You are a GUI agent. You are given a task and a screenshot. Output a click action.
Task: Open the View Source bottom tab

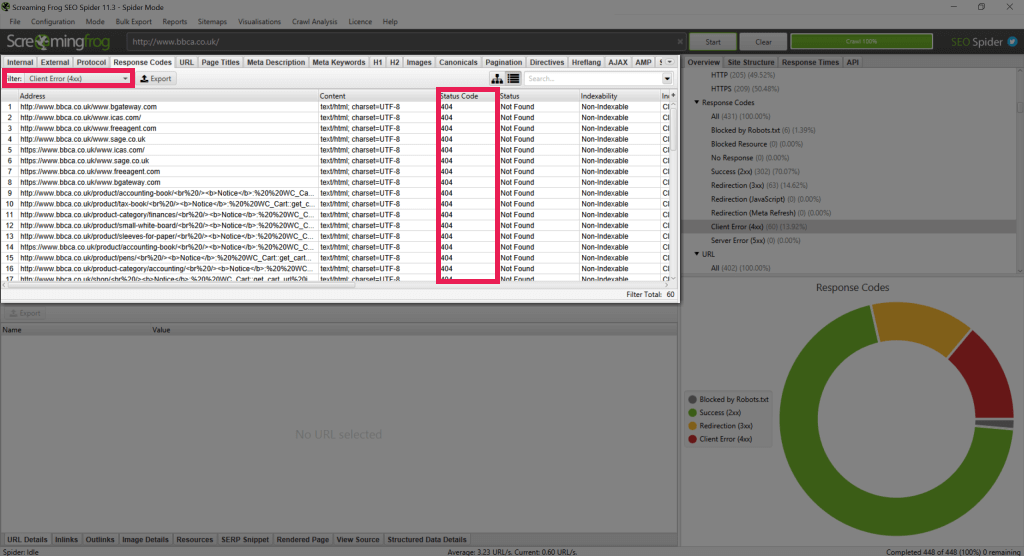click(x=357, y=540)
